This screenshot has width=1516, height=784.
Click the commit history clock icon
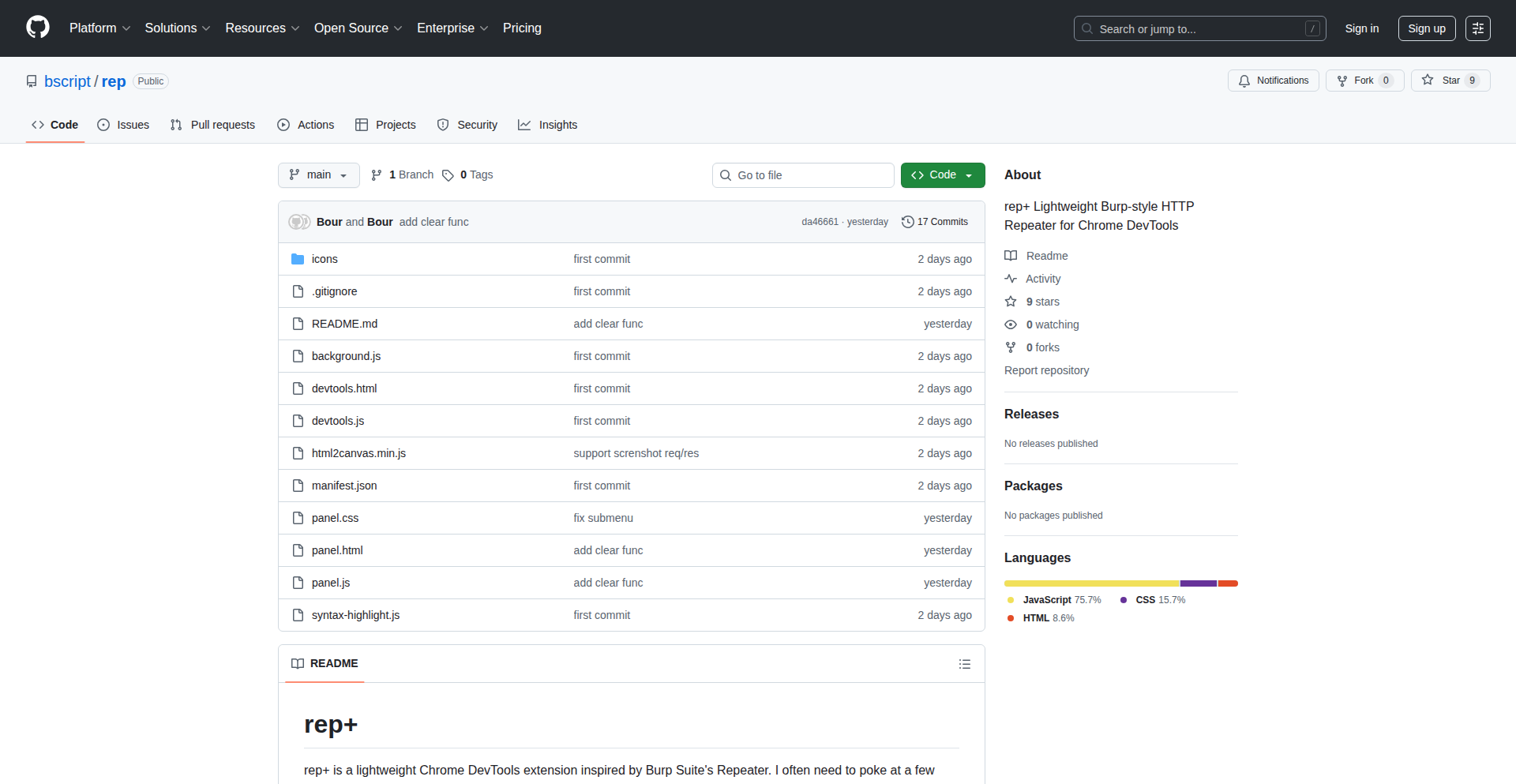click(908, 222)
